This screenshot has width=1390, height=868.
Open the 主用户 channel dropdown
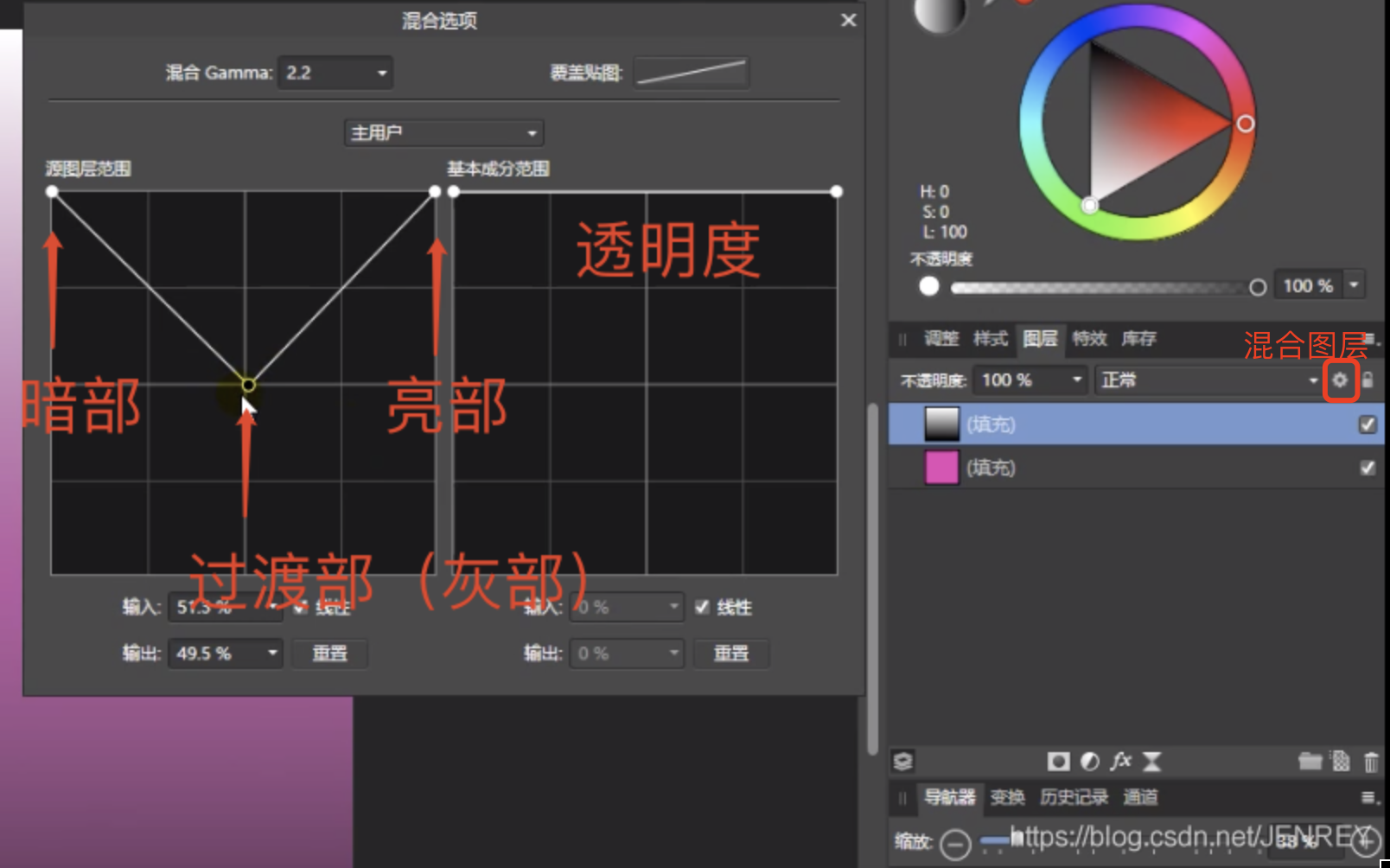pyautogui.click(x=443, y=132)
